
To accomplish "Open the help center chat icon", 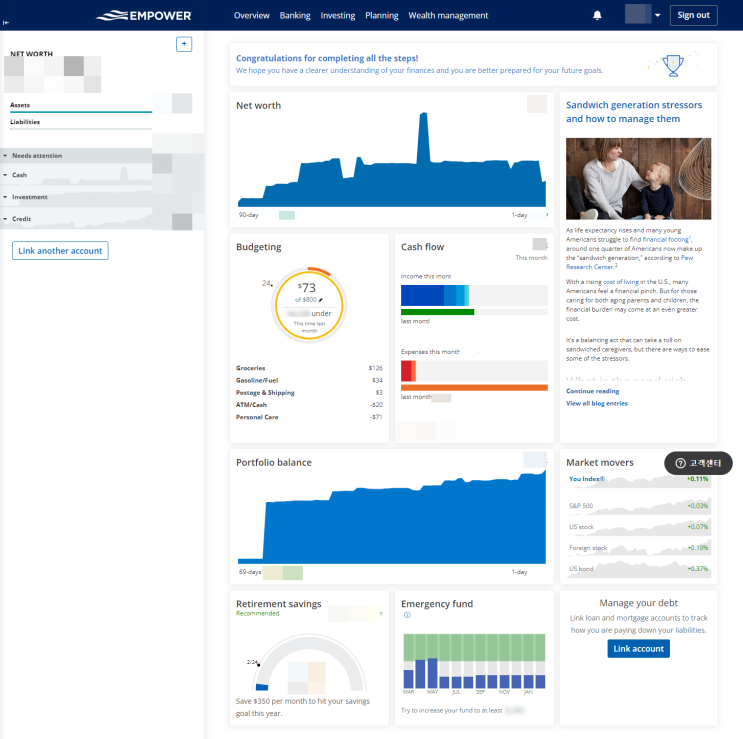I will coord(698,463).
